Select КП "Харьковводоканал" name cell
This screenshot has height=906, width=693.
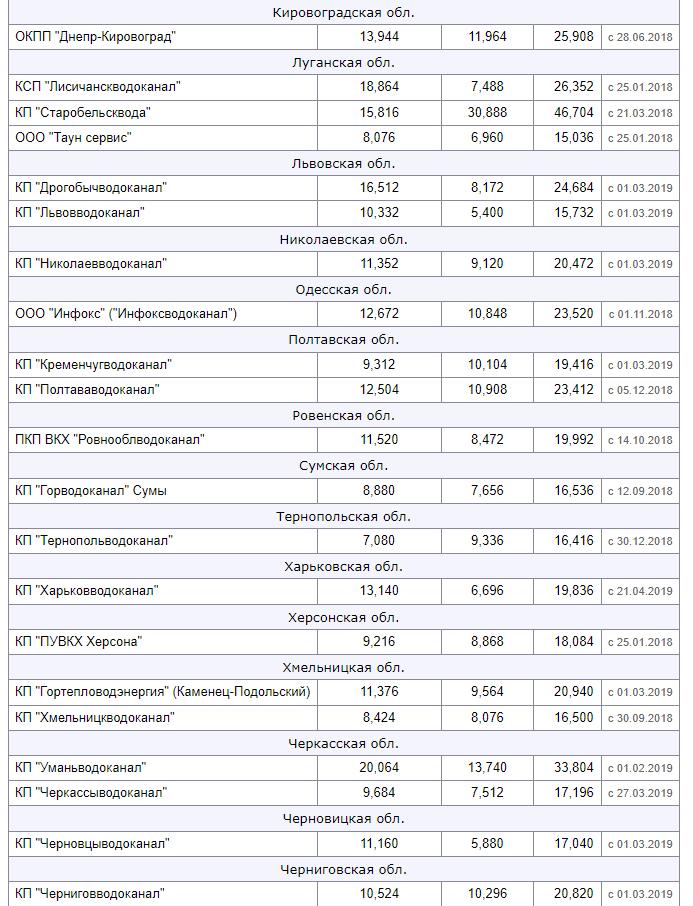(86, 591)
